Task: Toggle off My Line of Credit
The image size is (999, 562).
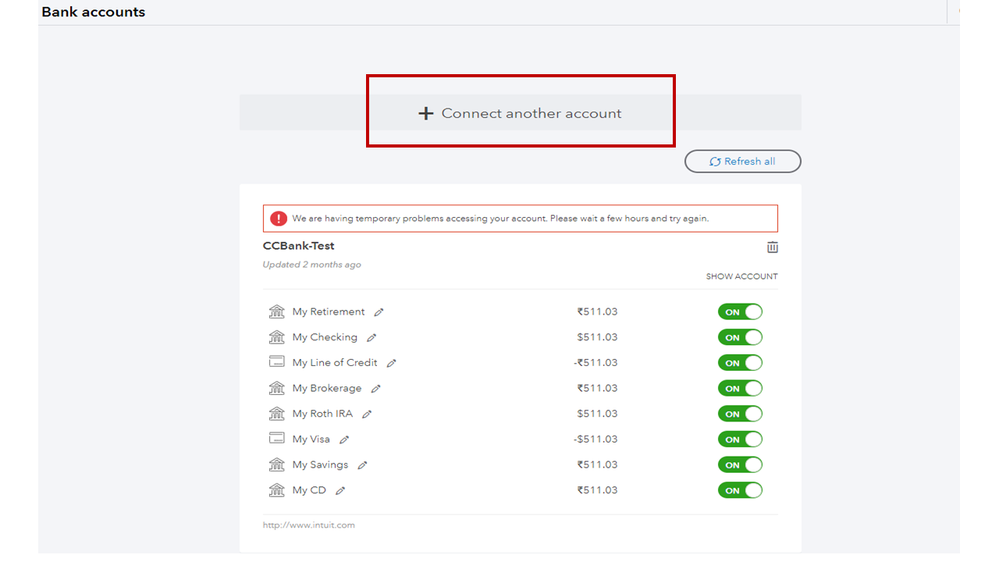Action: (x=740, y=363)
